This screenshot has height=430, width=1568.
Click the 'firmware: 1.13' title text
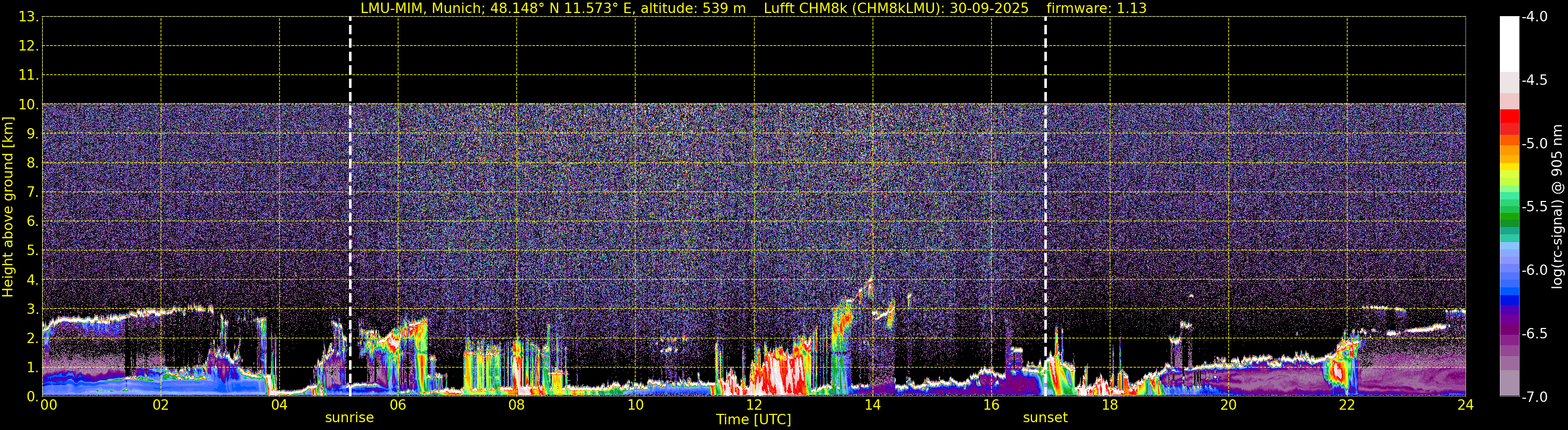[1096, 8]
